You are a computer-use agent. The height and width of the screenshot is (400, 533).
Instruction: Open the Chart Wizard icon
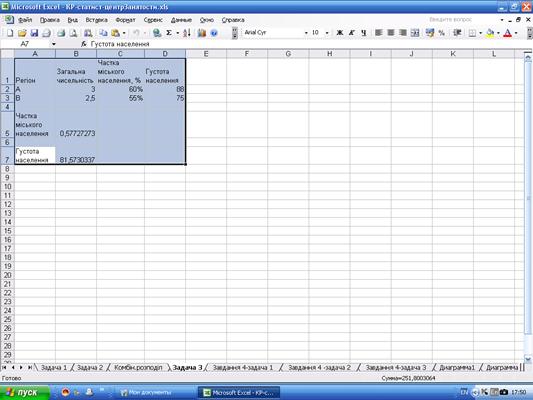pos(202,33)
